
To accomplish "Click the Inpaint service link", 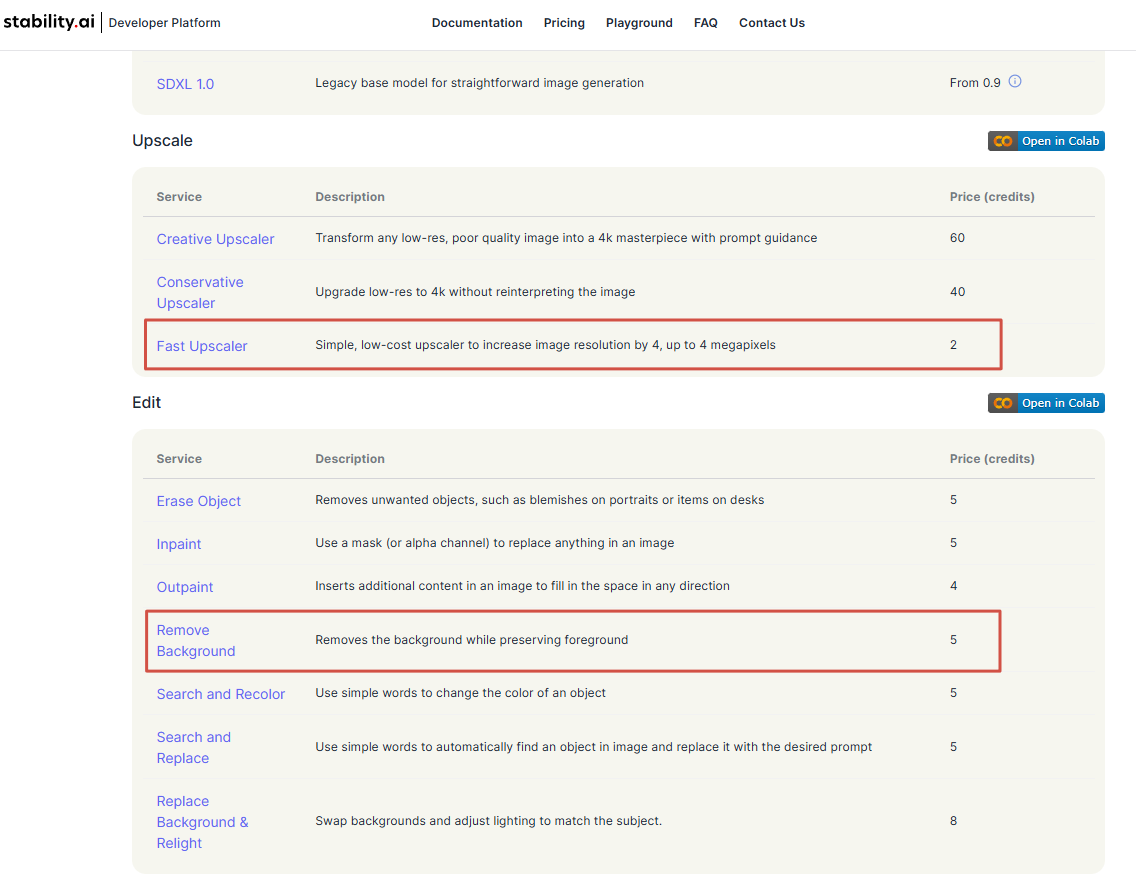I will point(179,544).
